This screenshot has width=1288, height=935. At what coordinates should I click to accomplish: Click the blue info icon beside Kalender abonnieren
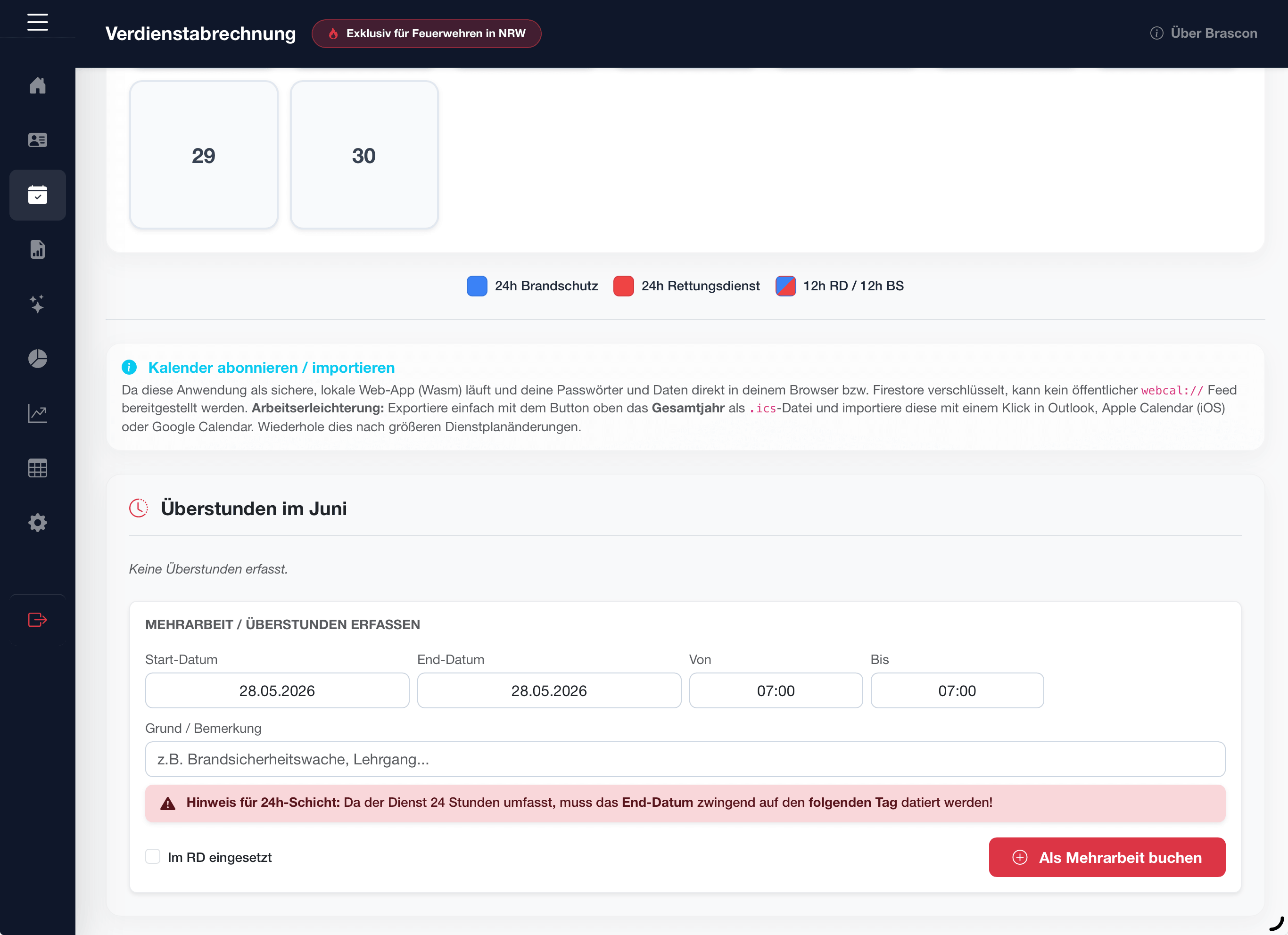[x=129, y=367]
